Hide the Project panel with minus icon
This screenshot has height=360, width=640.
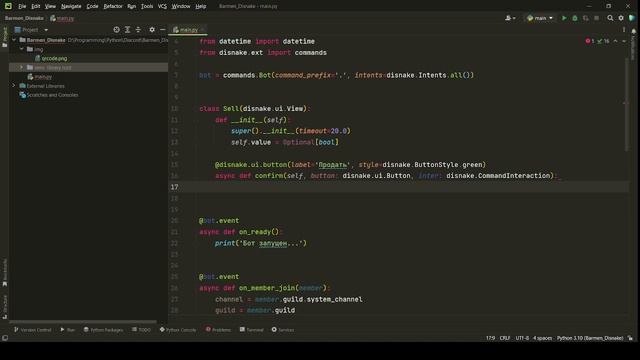[162, 30]
